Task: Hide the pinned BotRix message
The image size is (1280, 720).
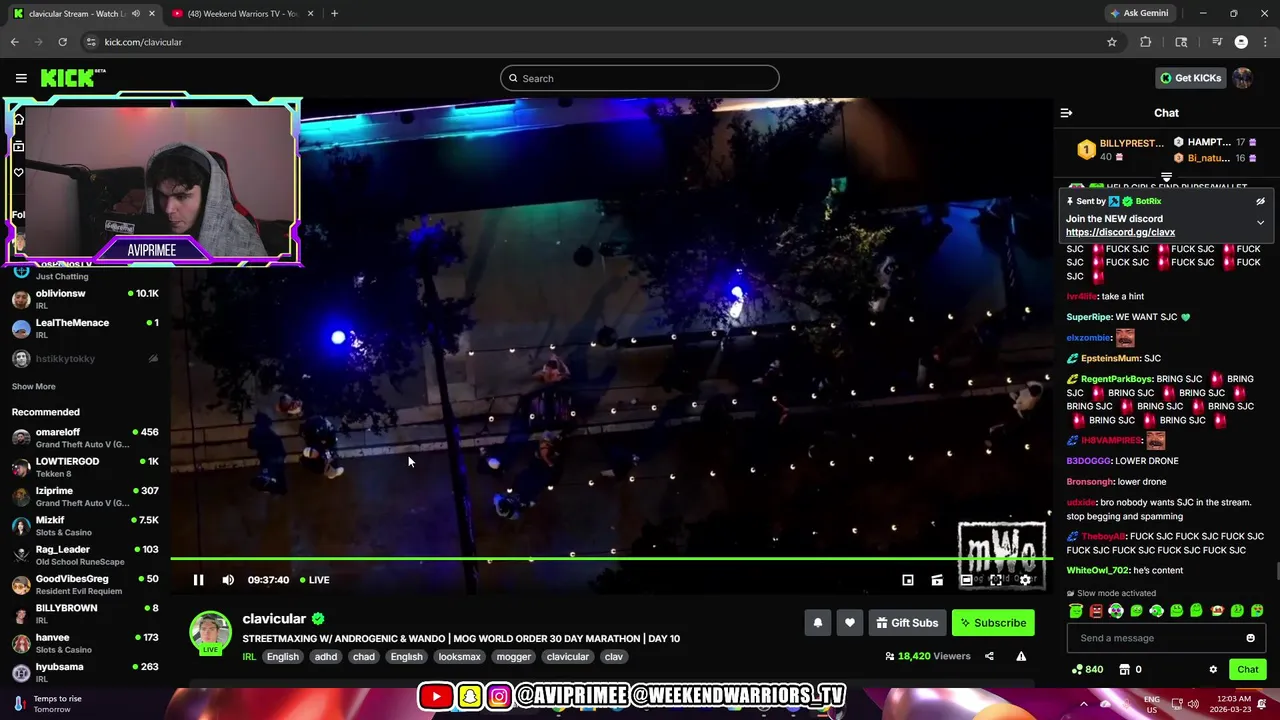Action: pyautogui.click(x=1260, y=201)
